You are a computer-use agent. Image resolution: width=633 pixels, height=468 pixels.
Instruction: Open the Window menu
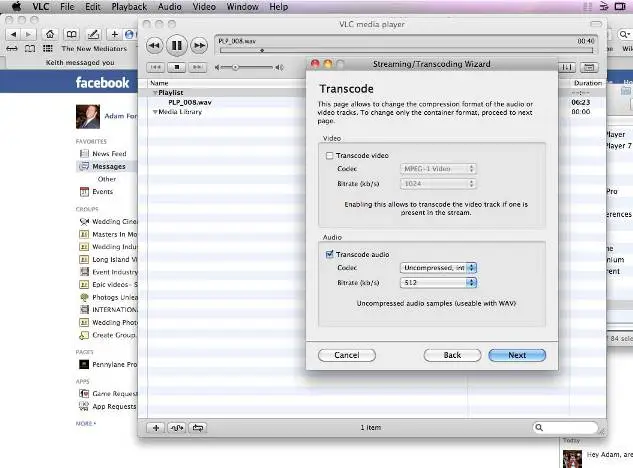click(x=242, y=6)
